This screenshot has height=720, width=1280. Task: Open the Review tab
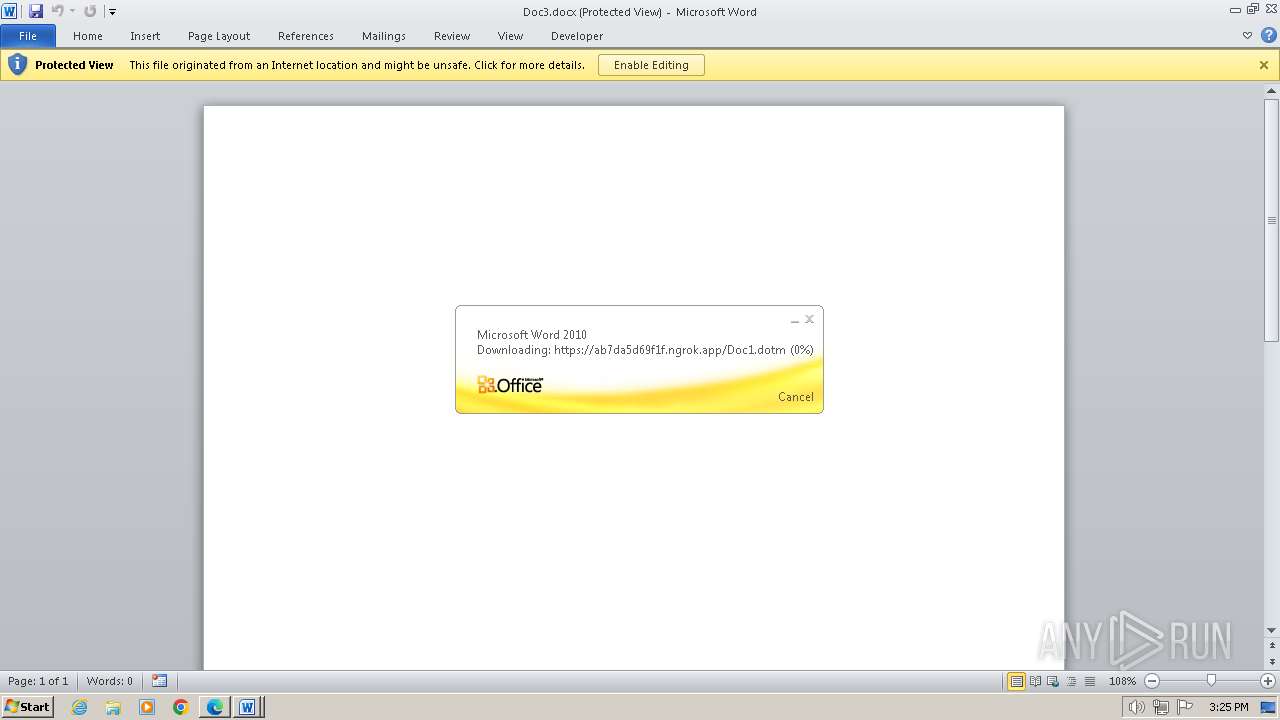click(x=452, y=36)
